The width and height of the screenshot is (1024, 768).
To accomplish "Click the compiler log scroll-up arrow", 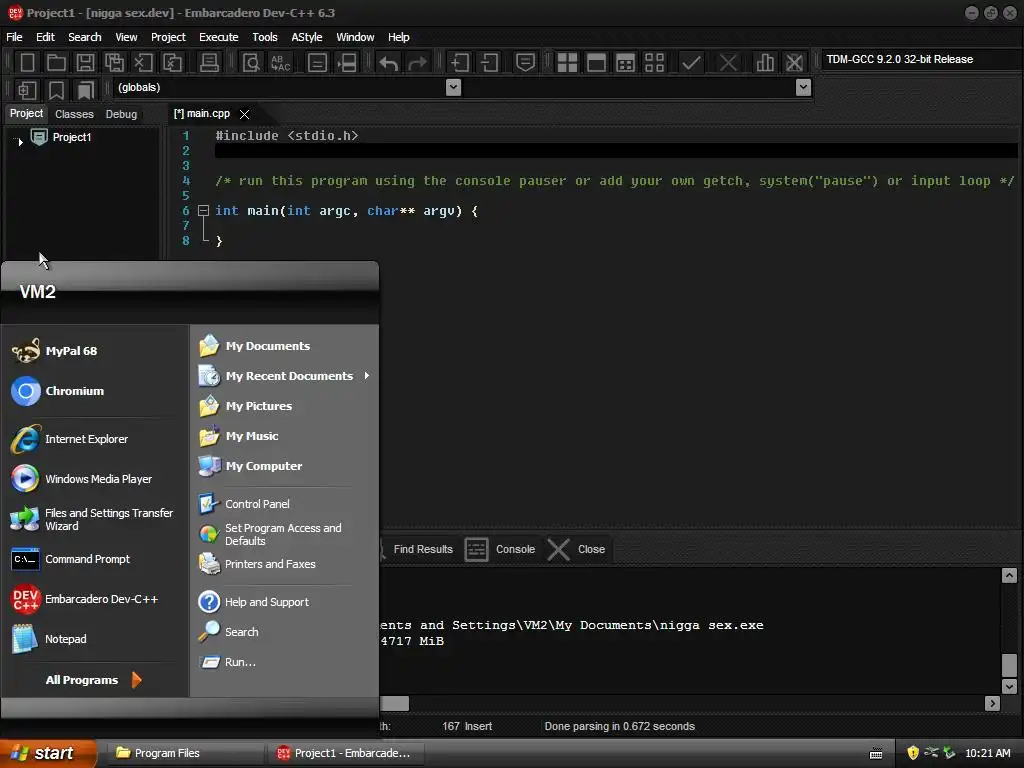I will [x=1009, y=575].
